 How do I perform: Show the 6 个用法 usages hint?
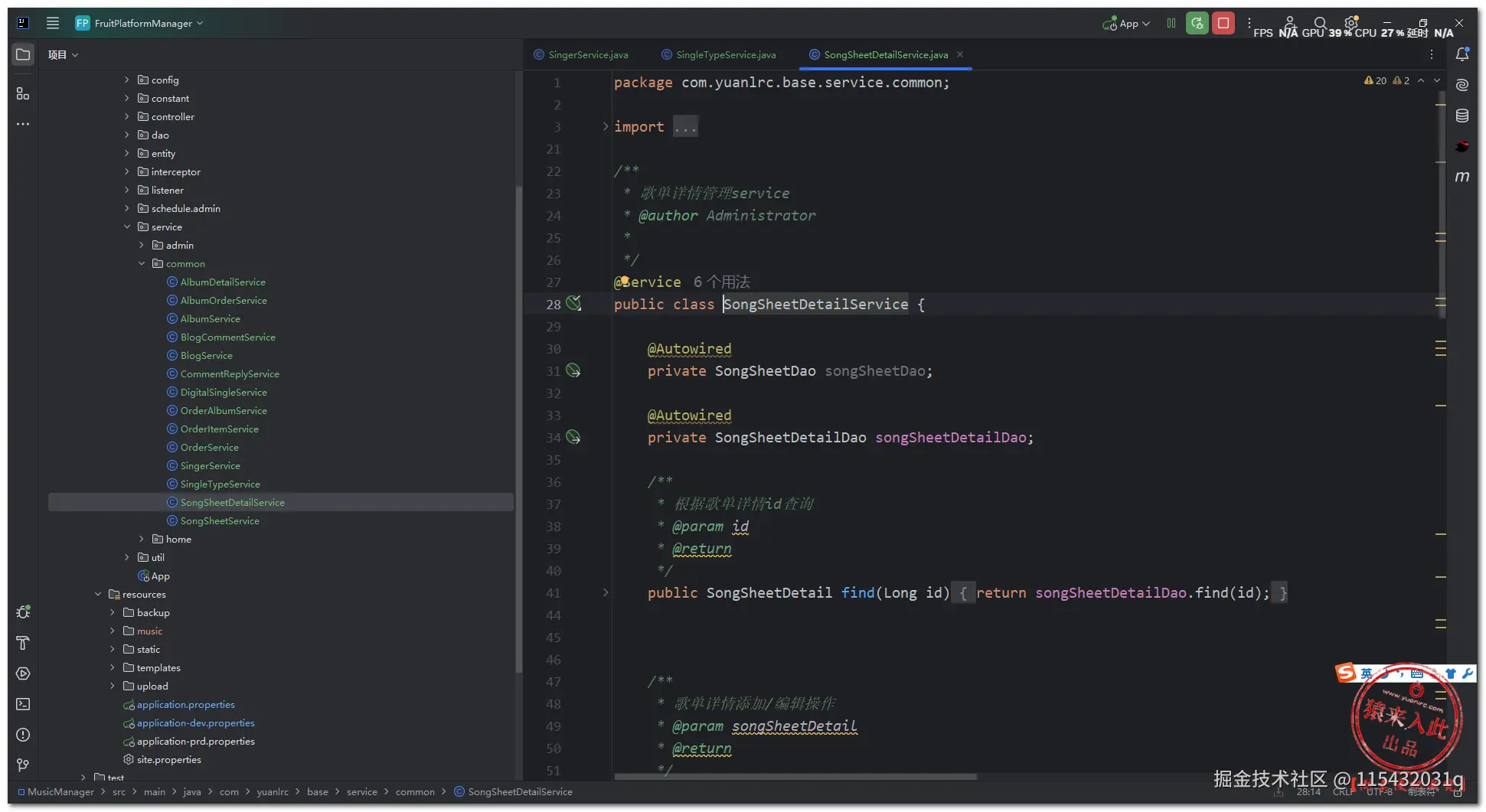722,282
